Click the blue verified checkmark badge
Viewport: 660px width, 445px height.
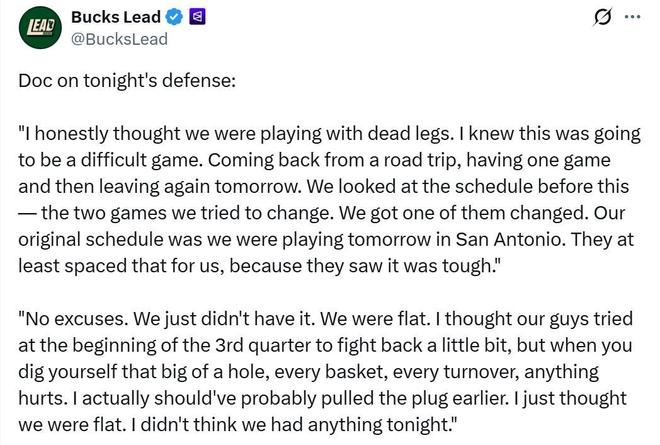click(x=172, y=18)
